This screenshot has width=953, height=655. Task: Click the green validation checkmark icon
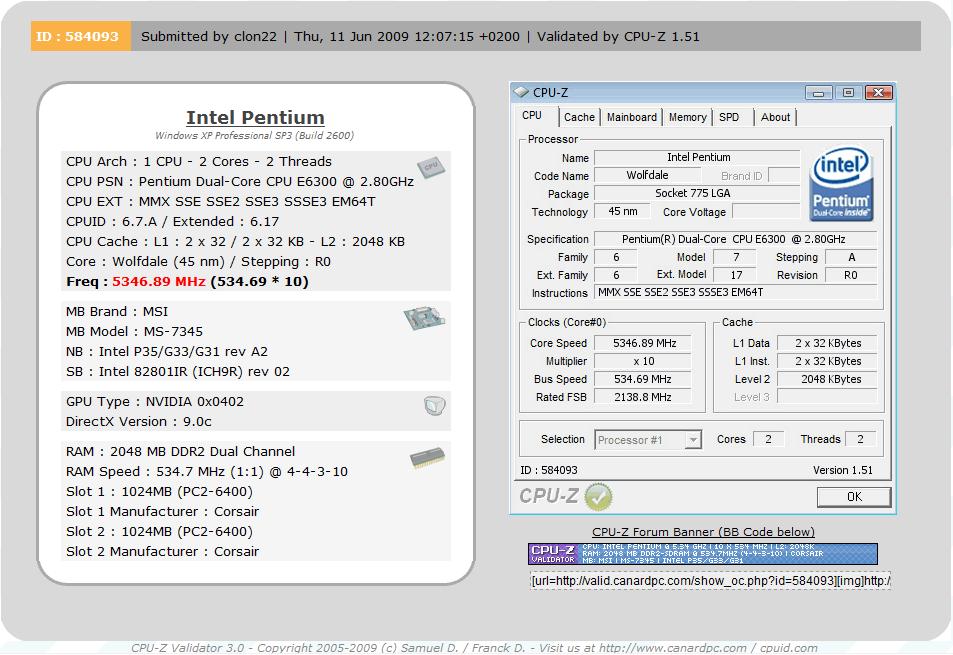tap(598, 497)
